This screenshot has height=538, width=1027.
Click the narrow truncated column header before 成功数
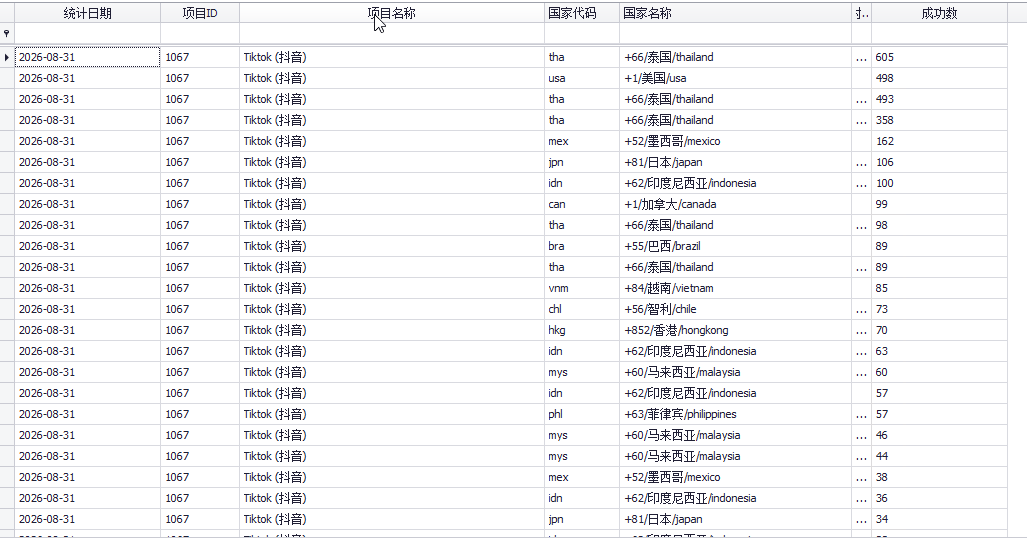[x=861, y=12]
